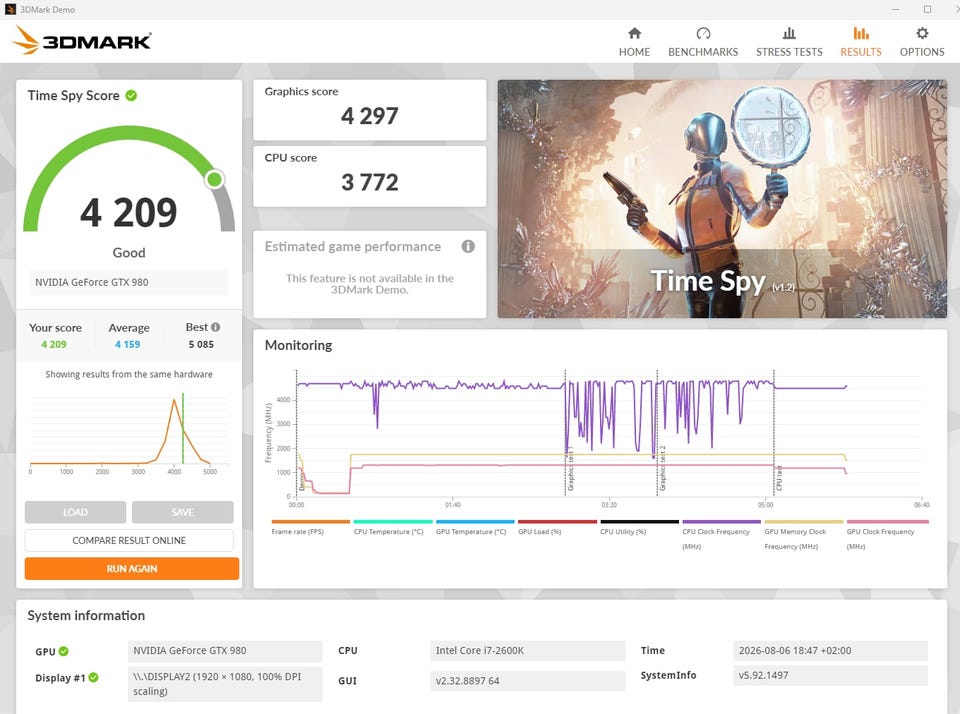Toggle the CPU Clock Frequency legend
This screenshot has height=714, width=960.
coord(721,535)
